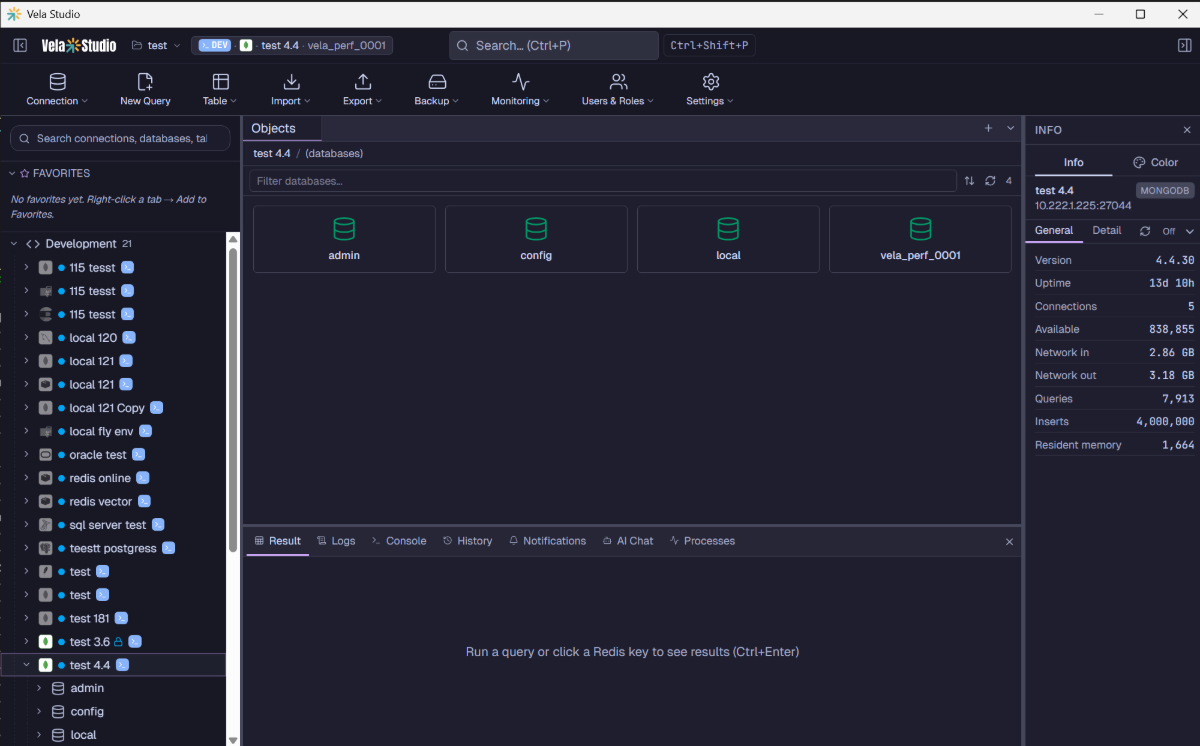Open the Processes tab
The height and width of the screenshot is (746, 1200).
pyautogui.click(x=702, y=541)
